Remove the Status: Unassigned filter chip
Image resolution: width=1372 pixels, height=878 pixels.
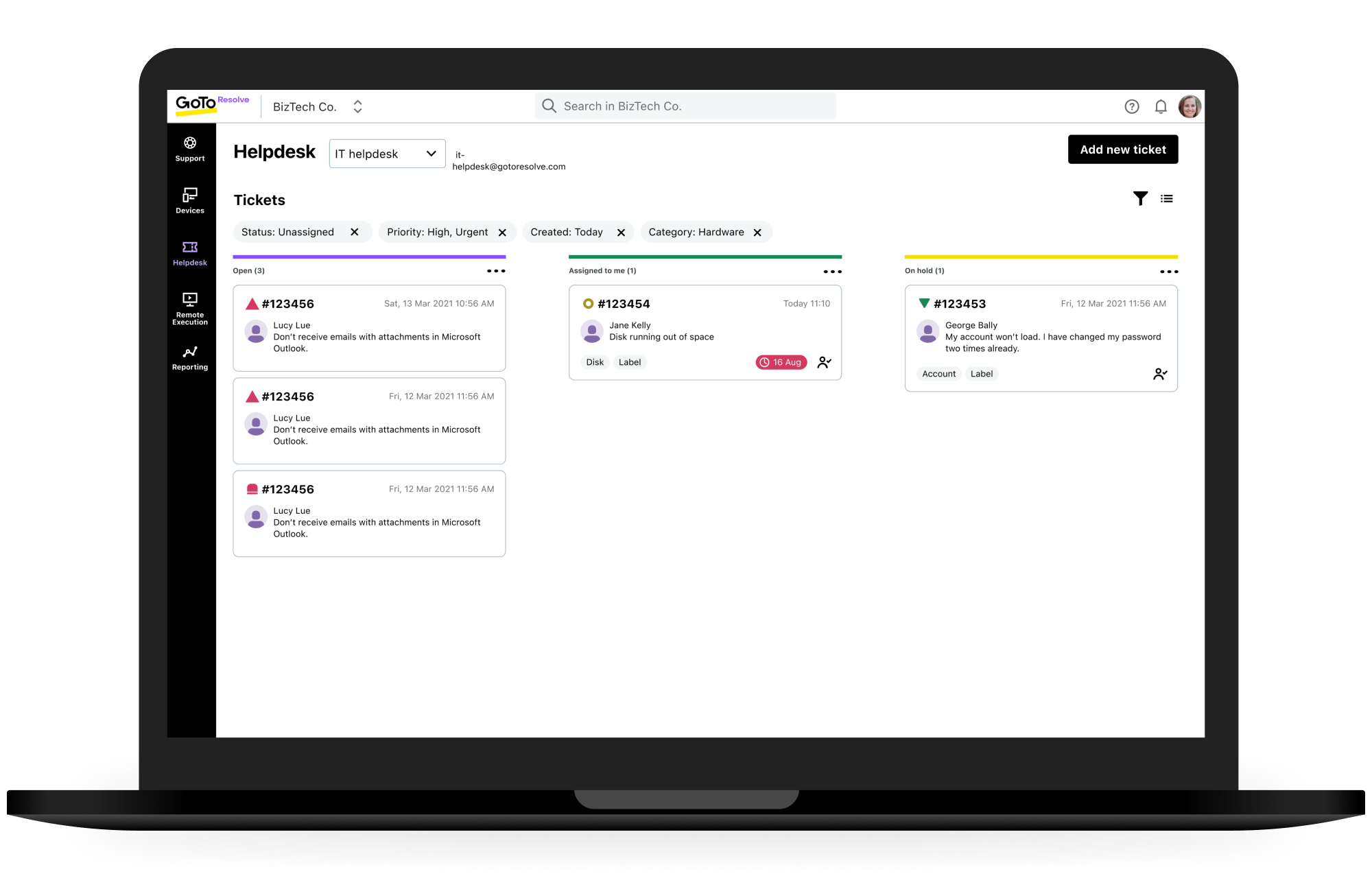point(355,233)
